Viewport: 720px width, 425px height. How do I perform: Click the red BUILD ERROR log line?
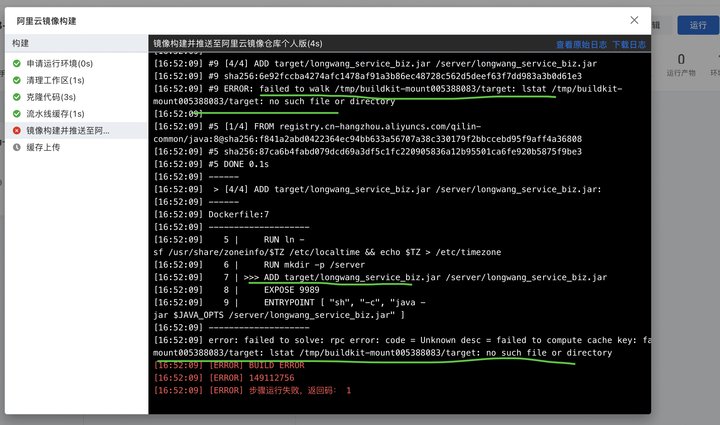click(x=229, y=365)
